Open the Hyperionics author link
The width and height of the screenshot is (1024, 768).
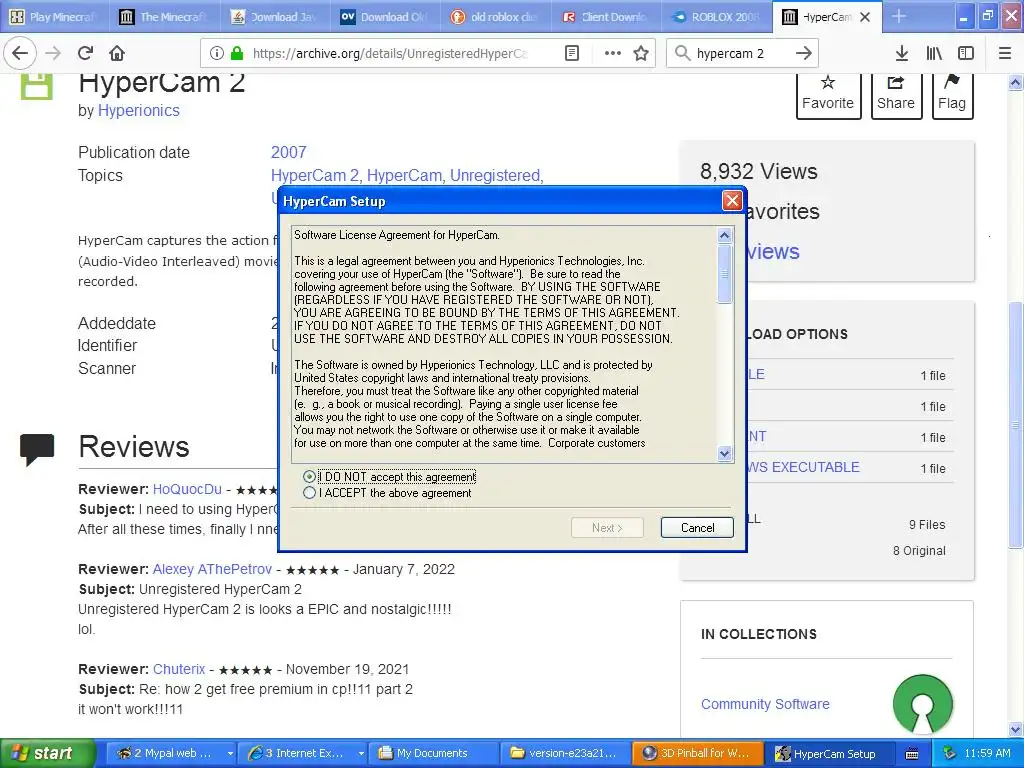click(x=138, y=110)
